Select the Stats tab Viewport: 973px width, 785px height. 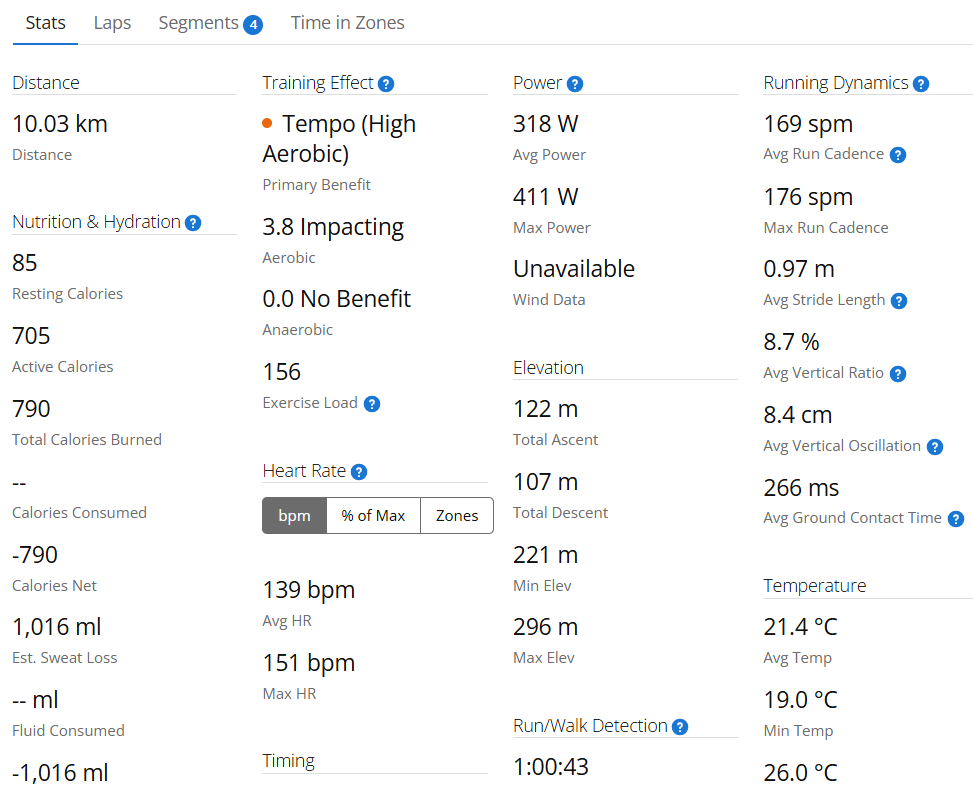45,23
